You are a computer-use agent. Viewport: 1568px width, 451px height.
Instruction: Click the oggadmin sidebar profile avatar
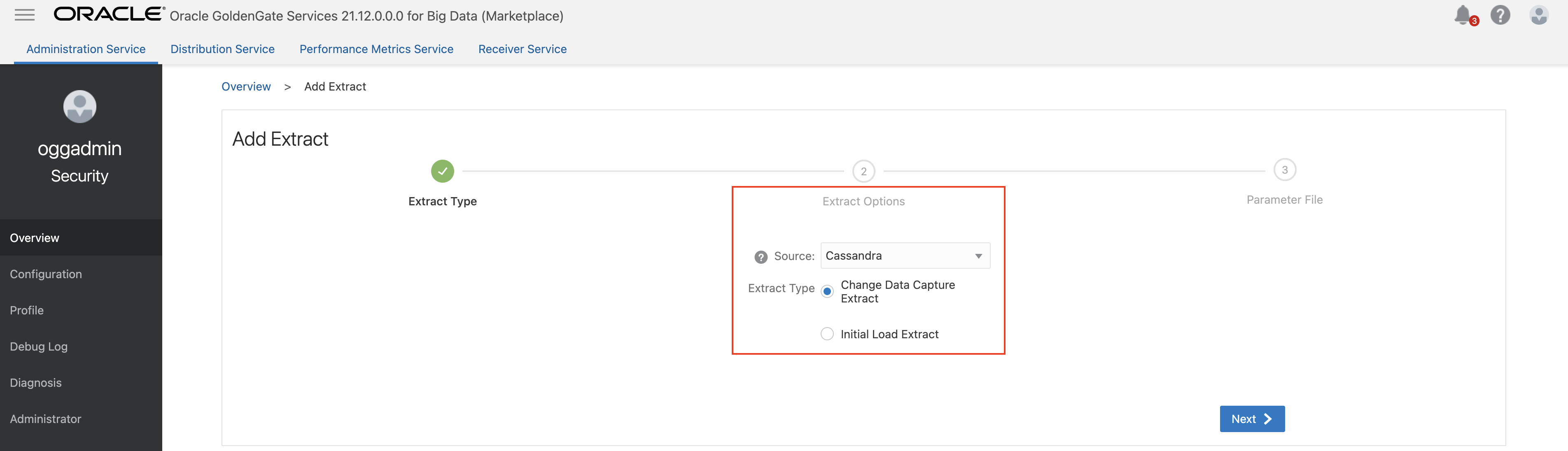[80, 107]
